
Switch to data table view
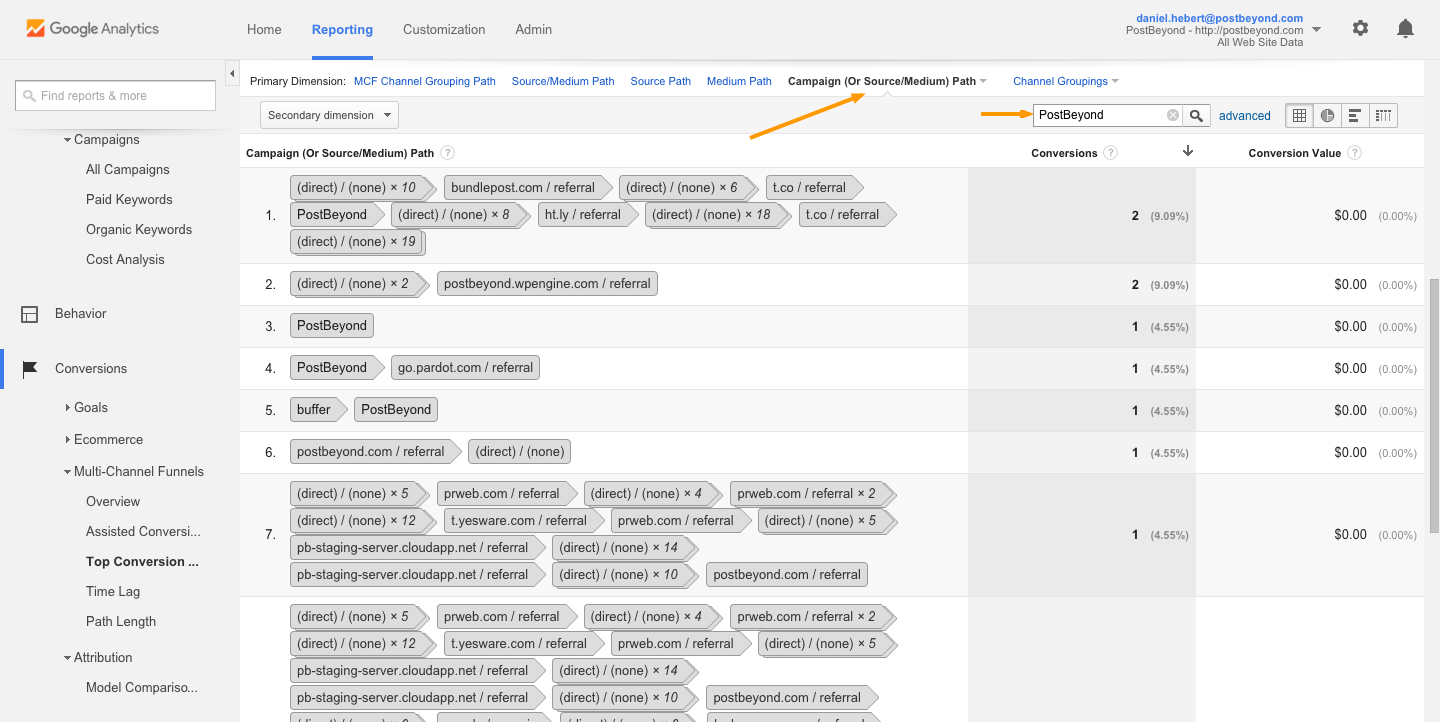pos(1299,115)
